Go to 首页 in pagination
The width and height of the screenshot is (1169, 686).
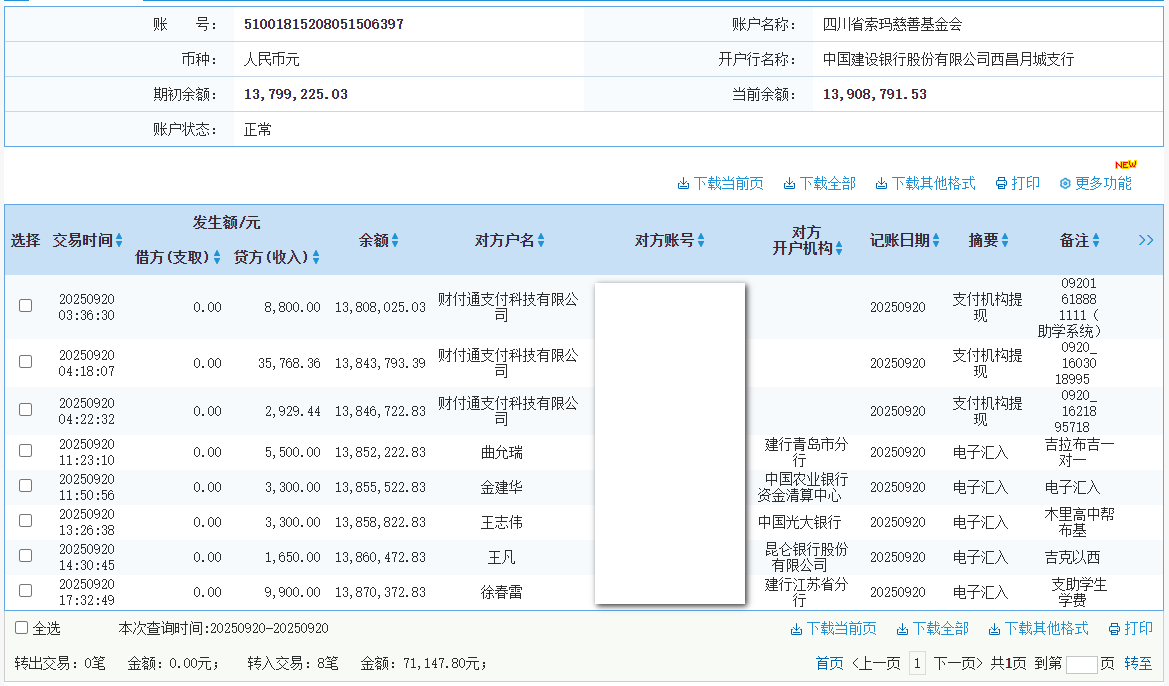point(829,663)
